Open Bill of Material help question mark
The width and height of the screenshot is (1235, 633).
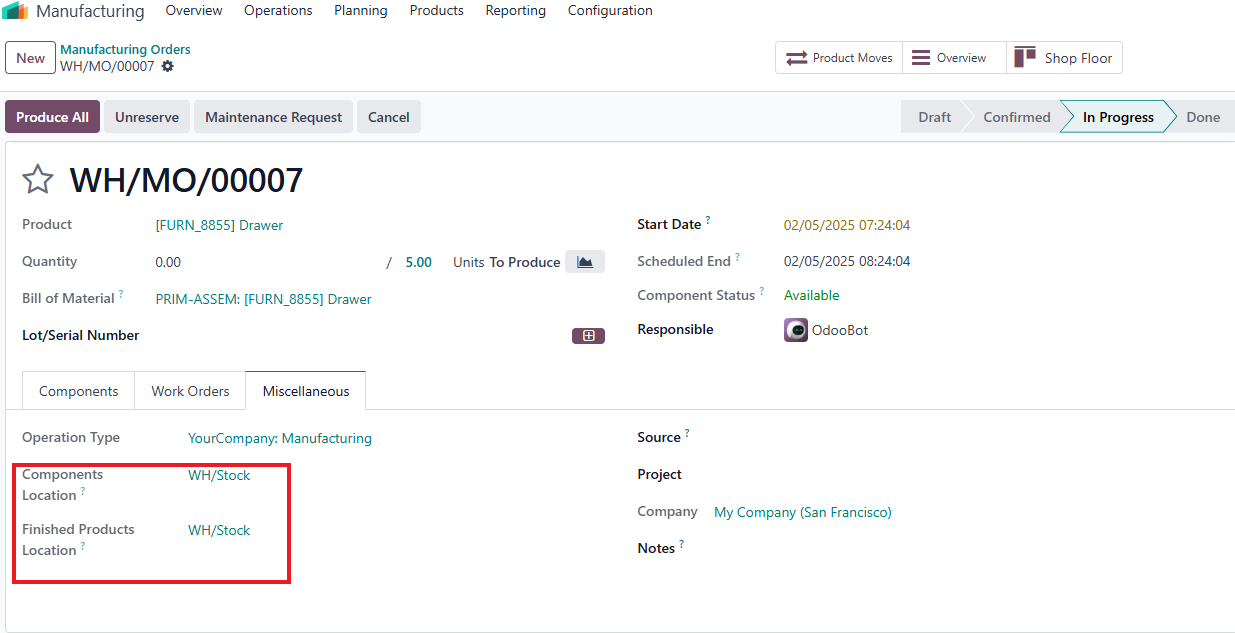[121, 294]
